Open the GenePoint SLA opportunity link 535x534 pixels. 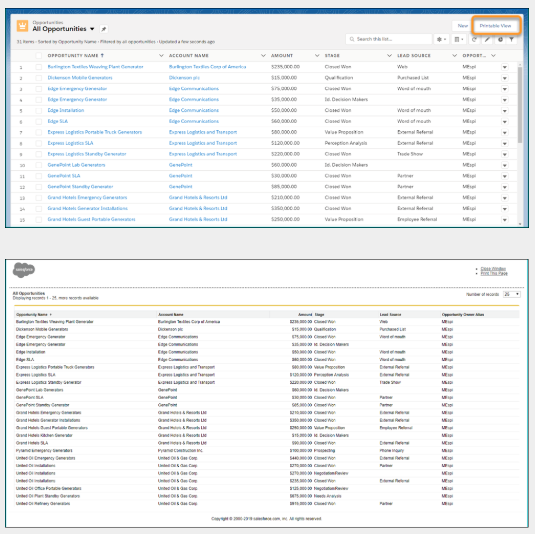pos(64,176)
